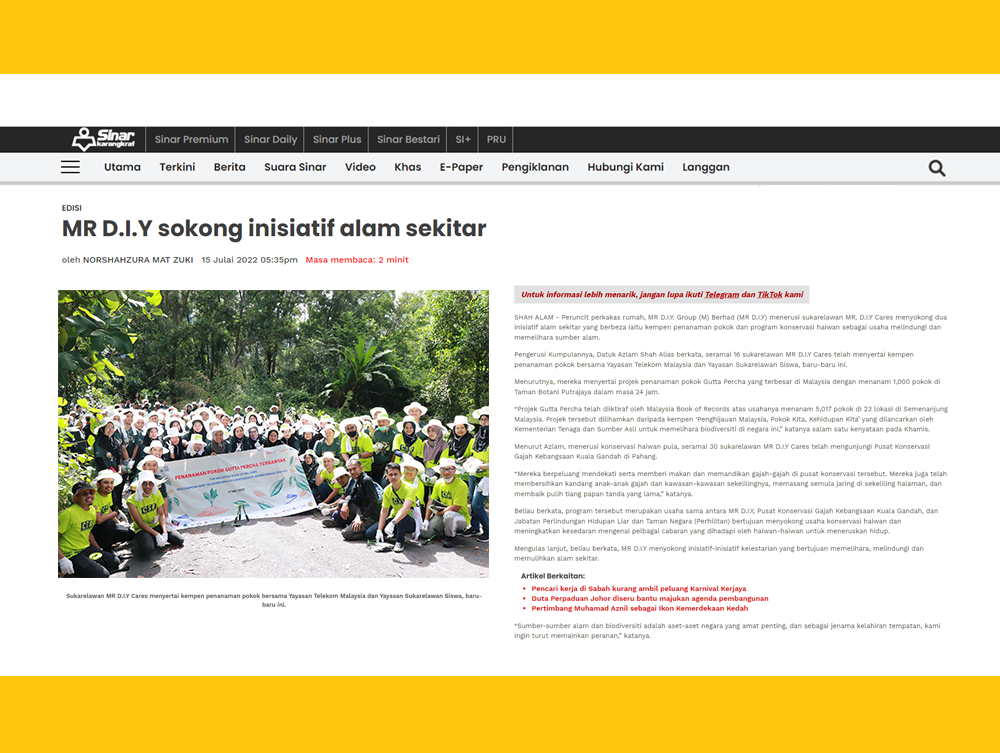Viewport: 1000px width, 753px height.
Task: Open article Pencari kerja di Sabah
Action: (638, 589)
